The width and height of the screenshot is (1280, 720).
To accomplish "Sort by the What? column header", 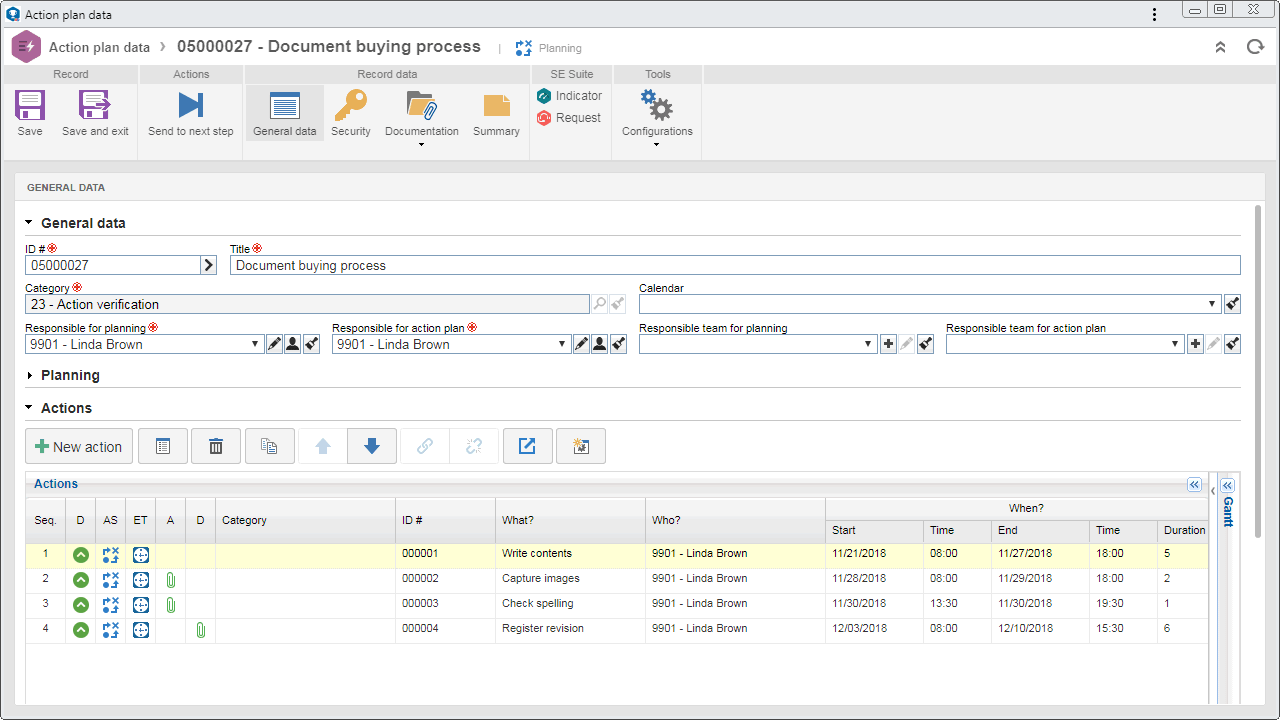I will [x=570, y=520].
